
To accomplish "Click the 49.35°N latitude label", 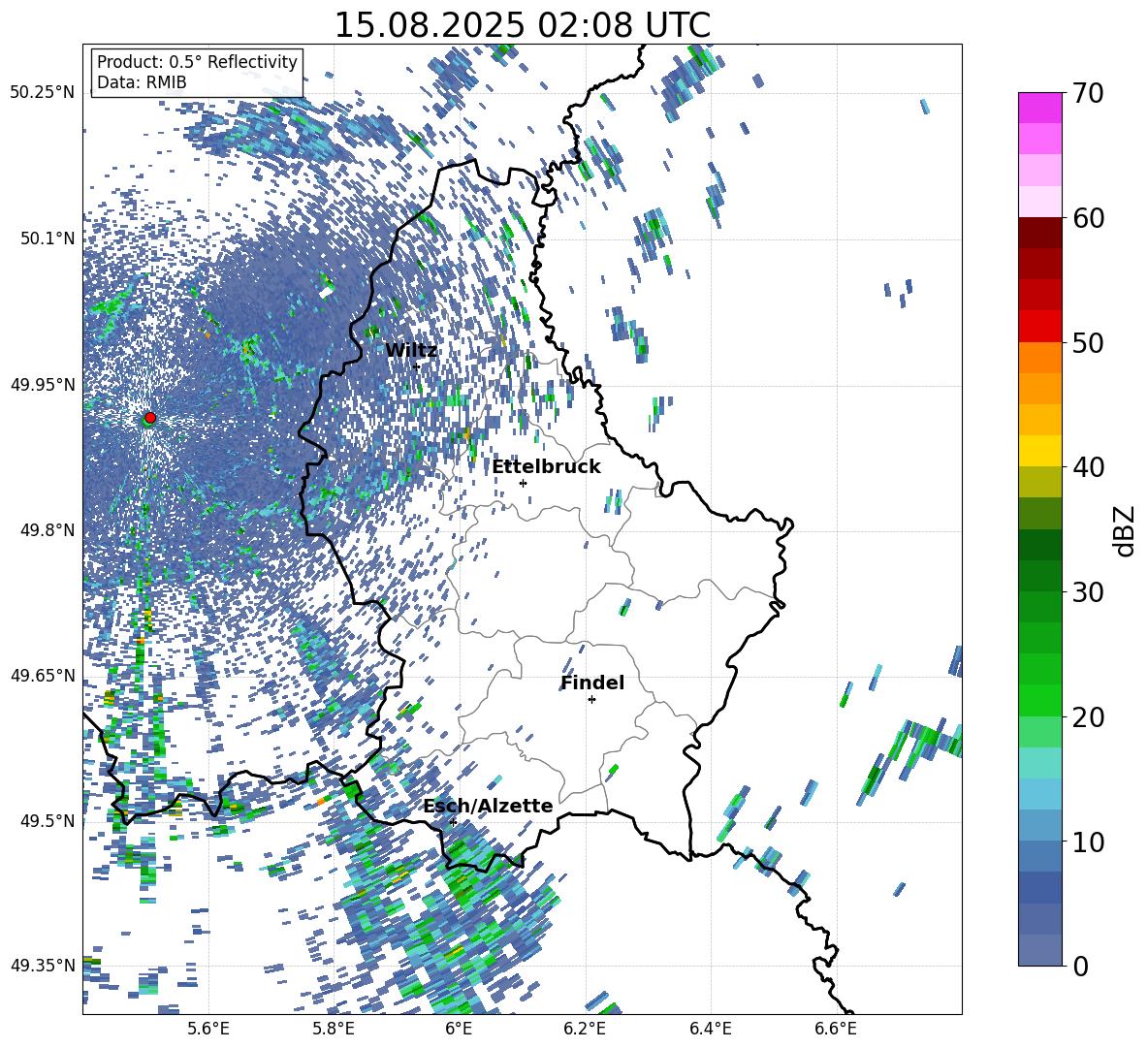I will point(43,966).
